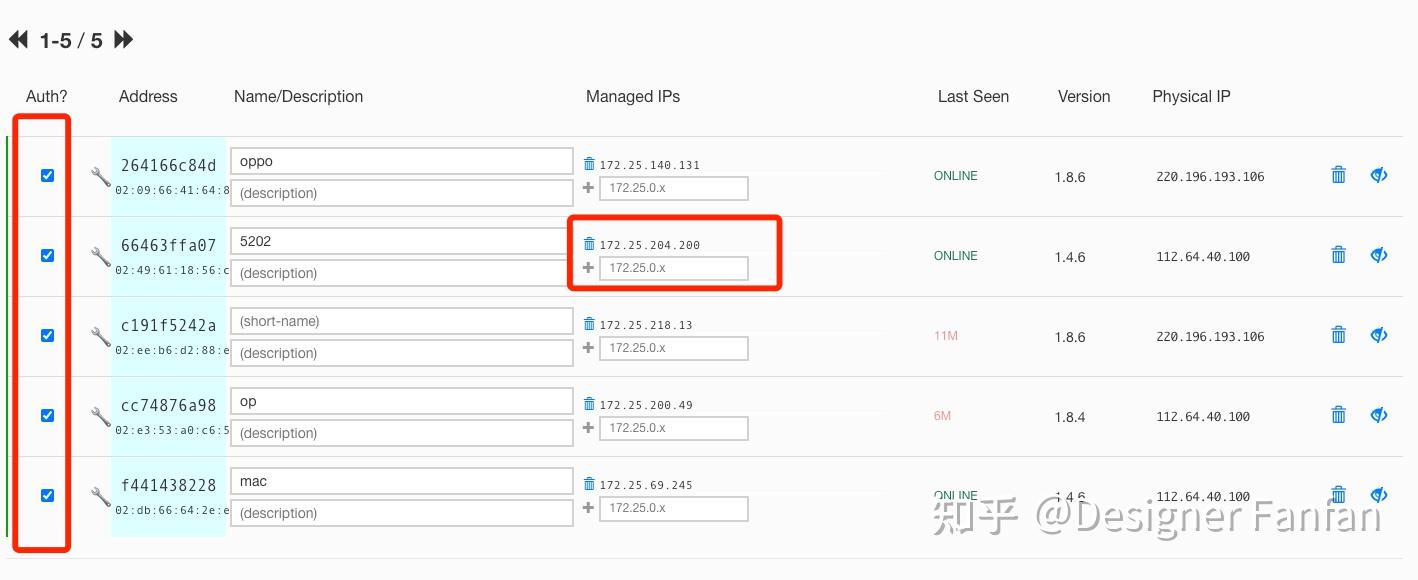Toggle Auth checkbox for member c191f5242a
The image size is (1418, 580).
(47, 335)
